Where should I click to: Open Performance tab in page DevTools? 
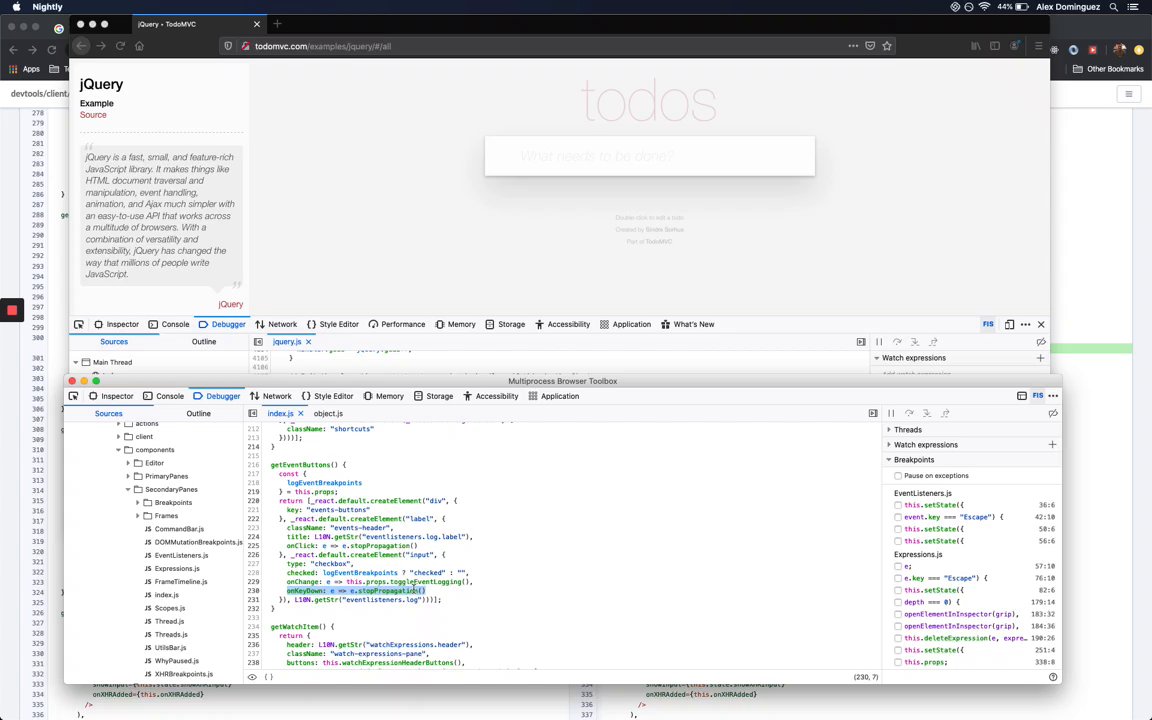397,324
